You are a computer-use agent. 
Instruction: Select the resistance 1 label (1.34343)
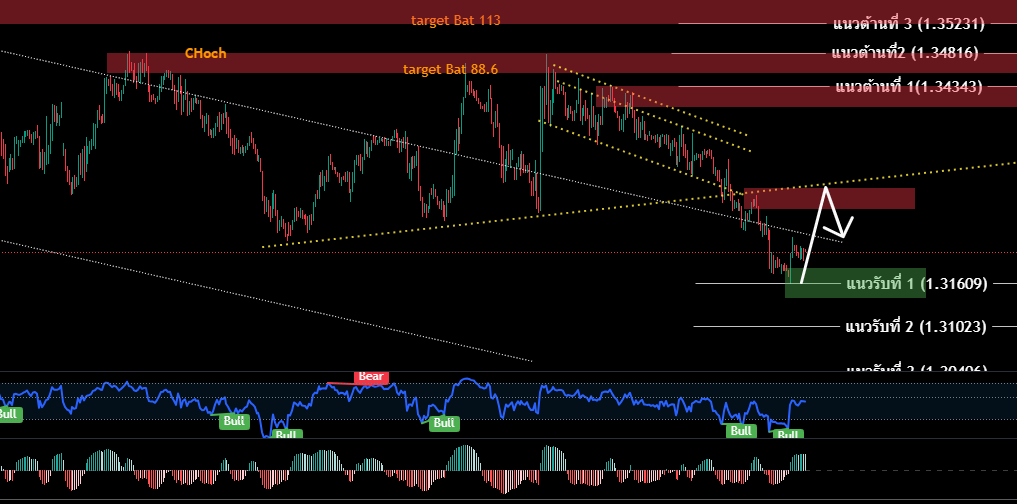coord(908,87)
